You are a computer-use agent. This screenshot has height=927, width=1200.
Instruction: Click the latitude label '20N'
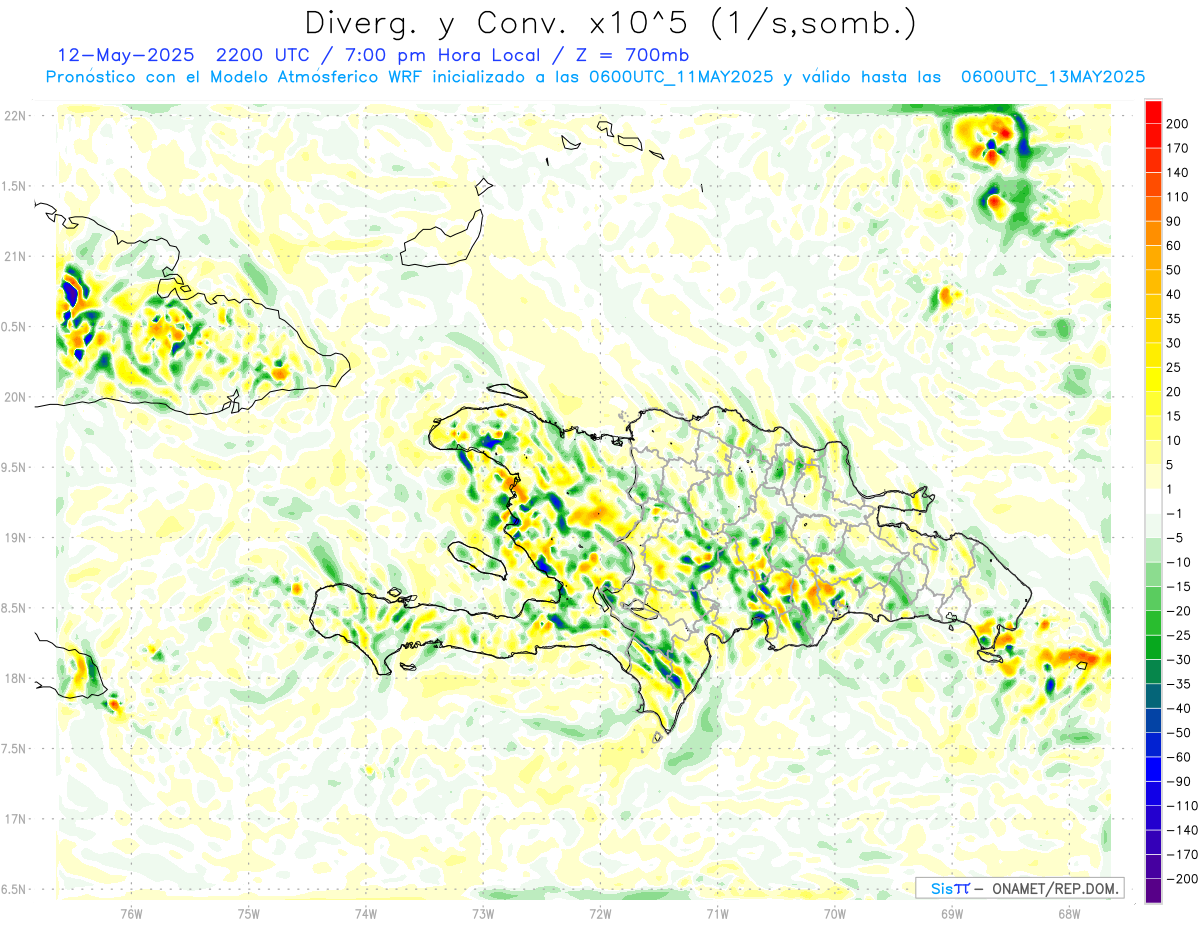(15, 397)
